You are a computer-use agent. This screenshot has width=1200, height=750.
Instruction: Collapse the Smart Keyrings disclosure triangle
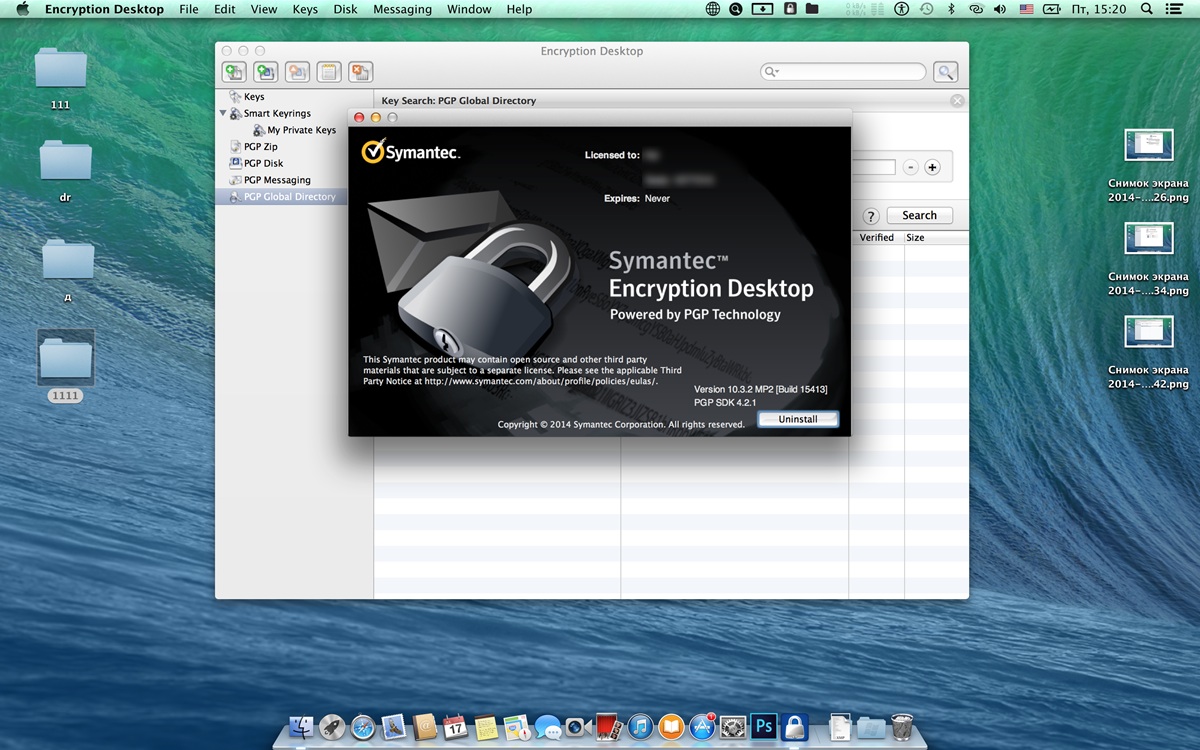(223, 114)
